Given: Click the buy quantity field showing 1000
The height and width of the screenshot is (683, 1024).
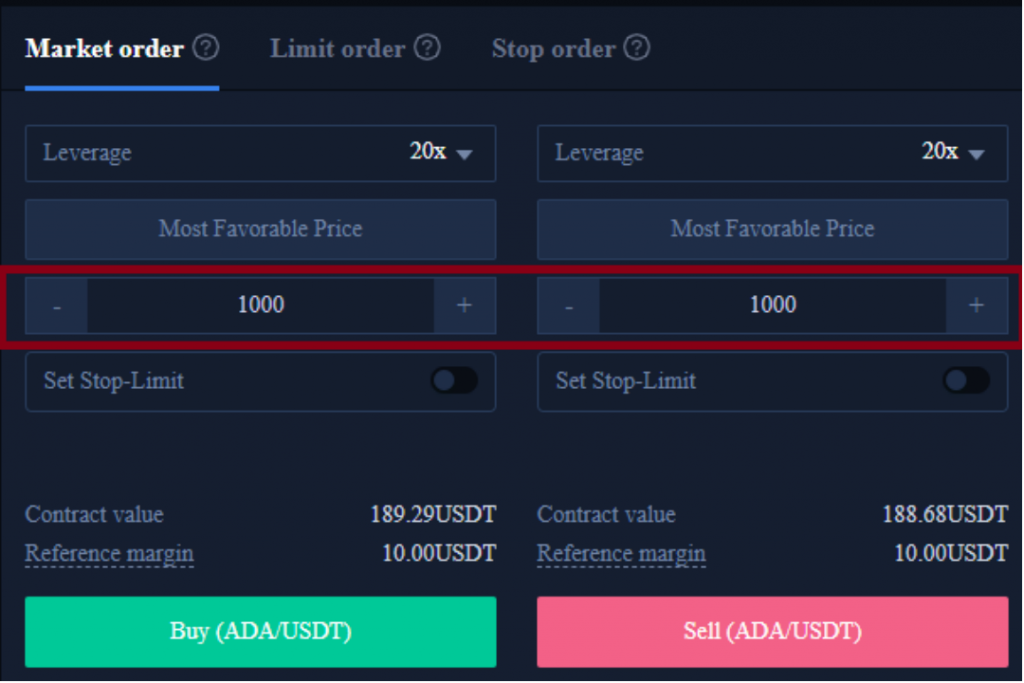Looking at the screenshot, I should pyautogui.click(x=261, y=306).
